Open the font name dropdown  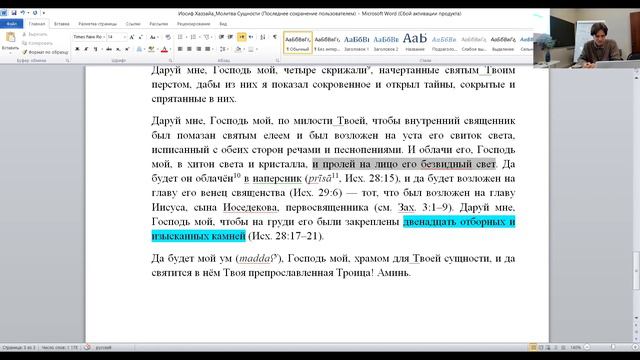pos(104,37)
